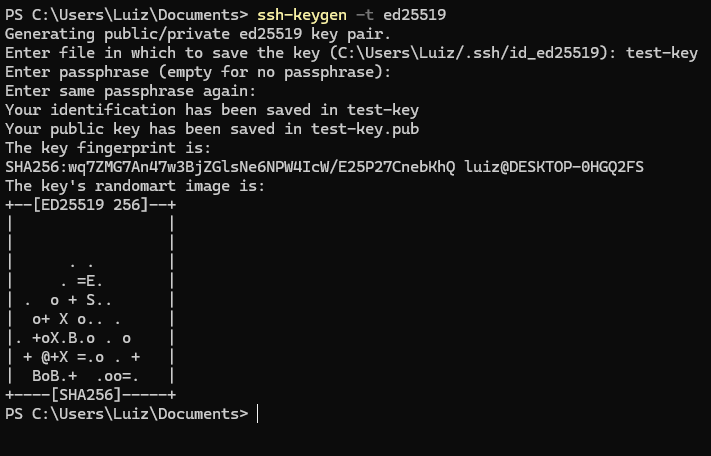Click the 'Enter passphrase (empty for no passphrase)' line
This screenshot has height=456, width=711.
click(198, 72)
